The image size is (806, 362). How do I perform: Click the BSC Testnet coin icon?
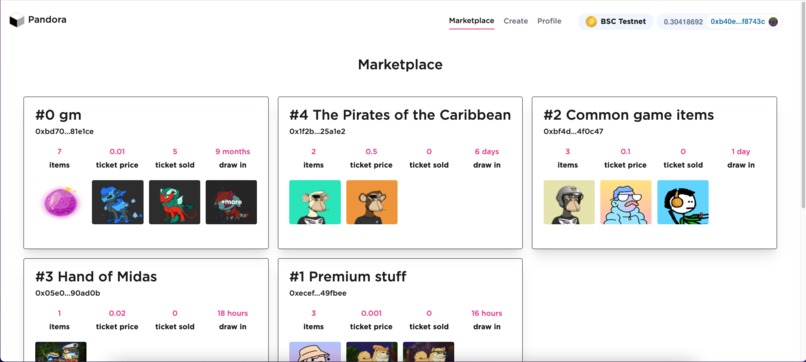pyautogui.click(x=591, y=22)
